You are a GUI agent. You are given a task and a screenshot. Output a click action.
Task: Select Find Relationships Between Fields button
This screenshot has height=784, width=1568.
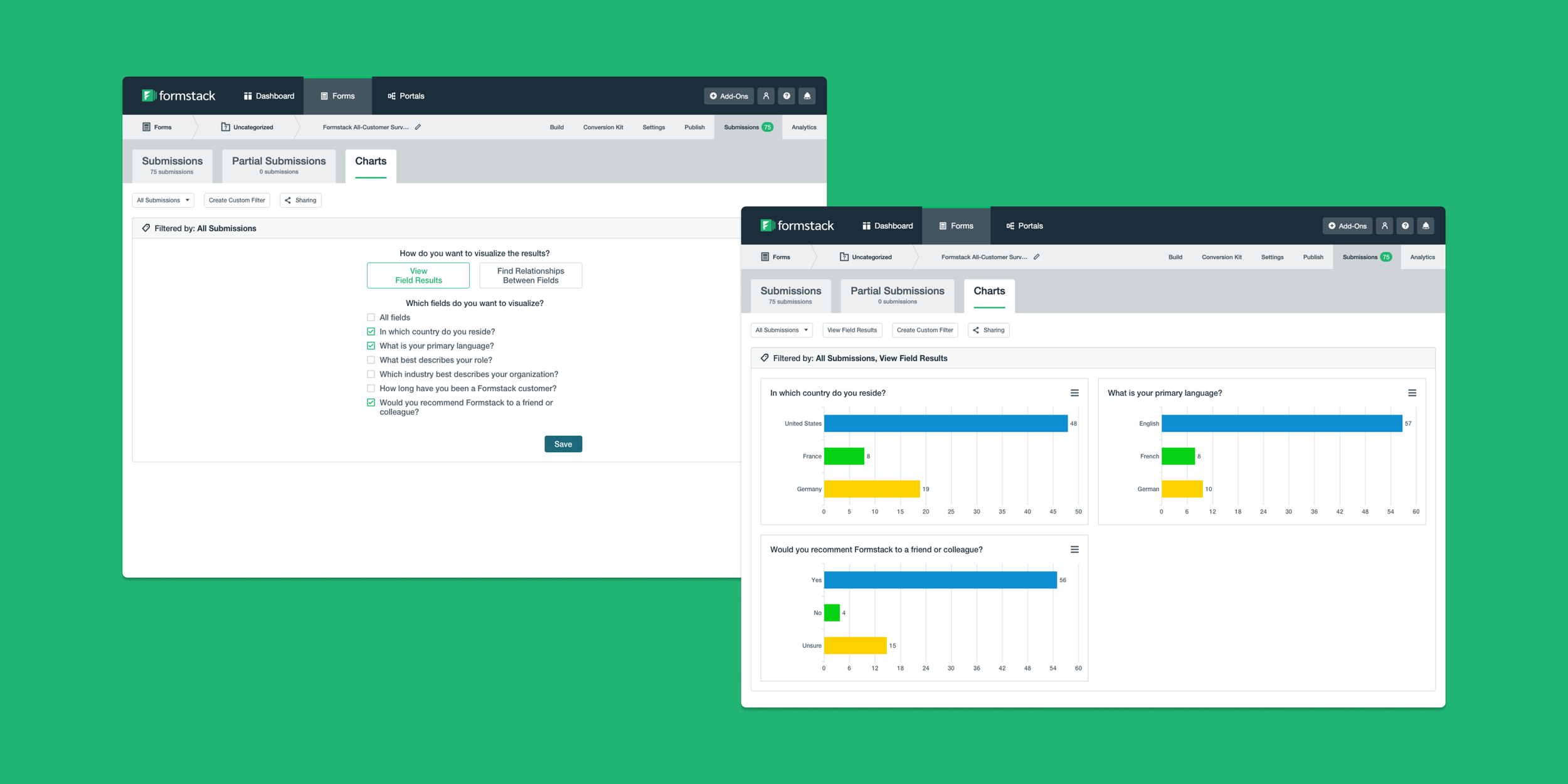click(531, 276)
